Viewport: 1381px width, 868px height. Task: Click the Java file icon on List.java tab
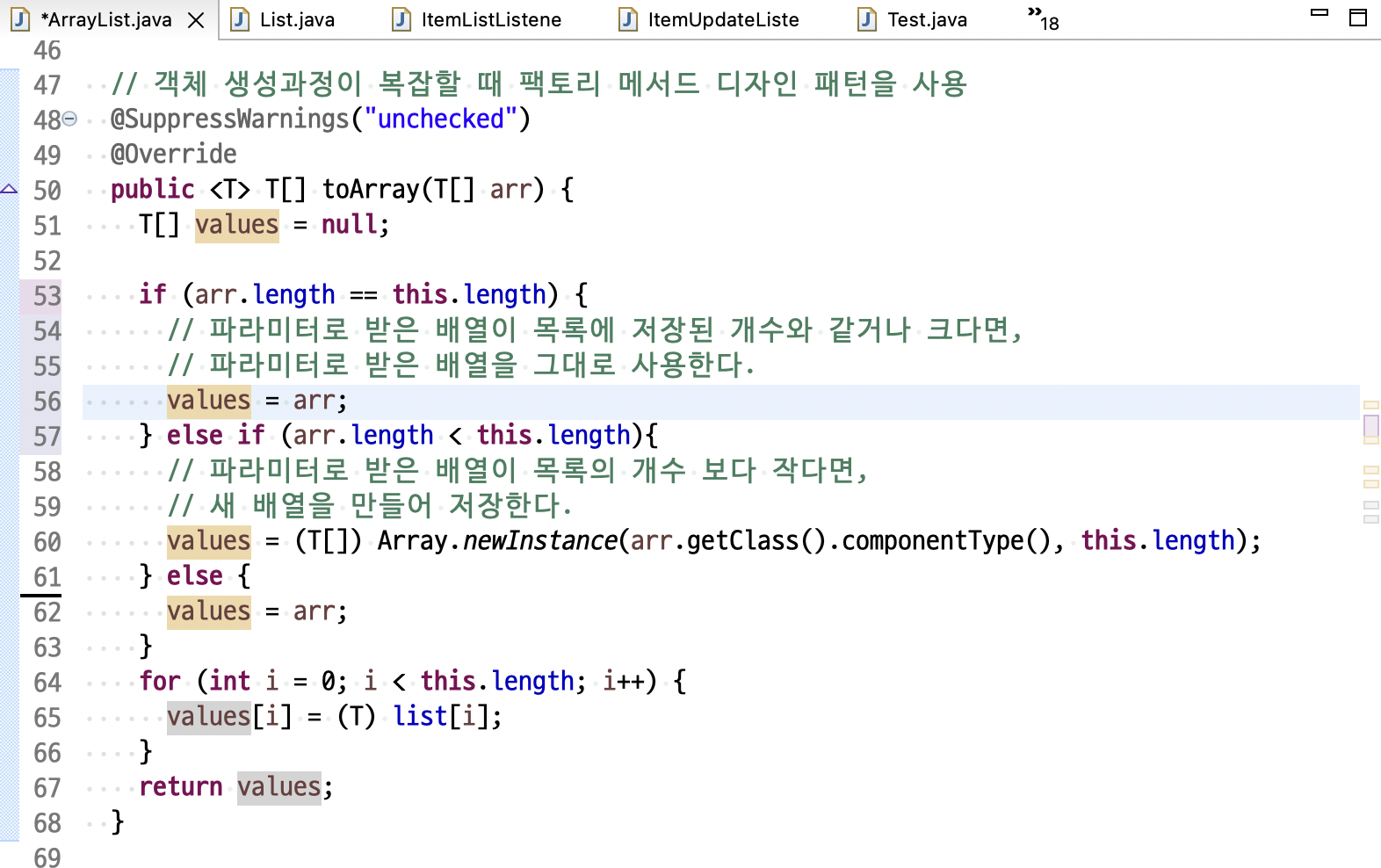pyautogui.click(x=240, y=19)
